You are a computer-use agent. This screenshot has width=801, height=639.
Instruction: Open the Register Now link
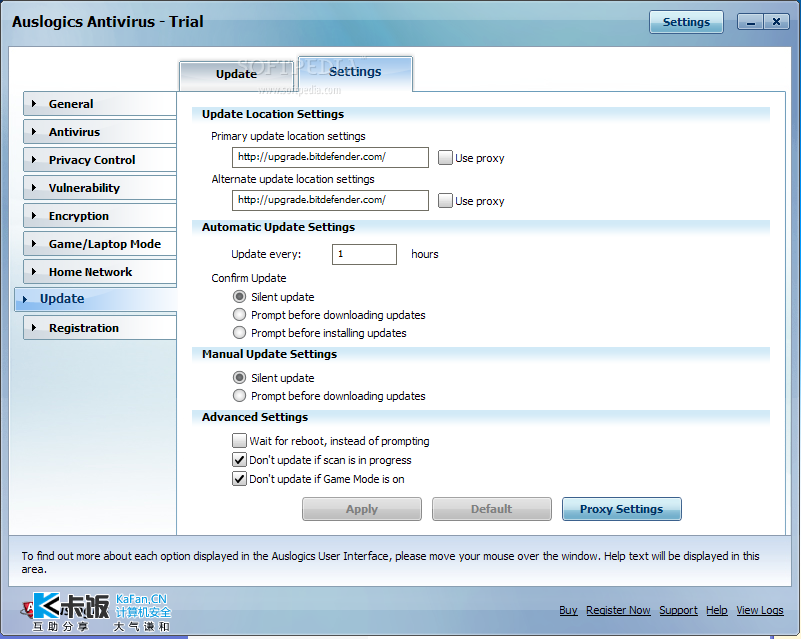(618, 610)
